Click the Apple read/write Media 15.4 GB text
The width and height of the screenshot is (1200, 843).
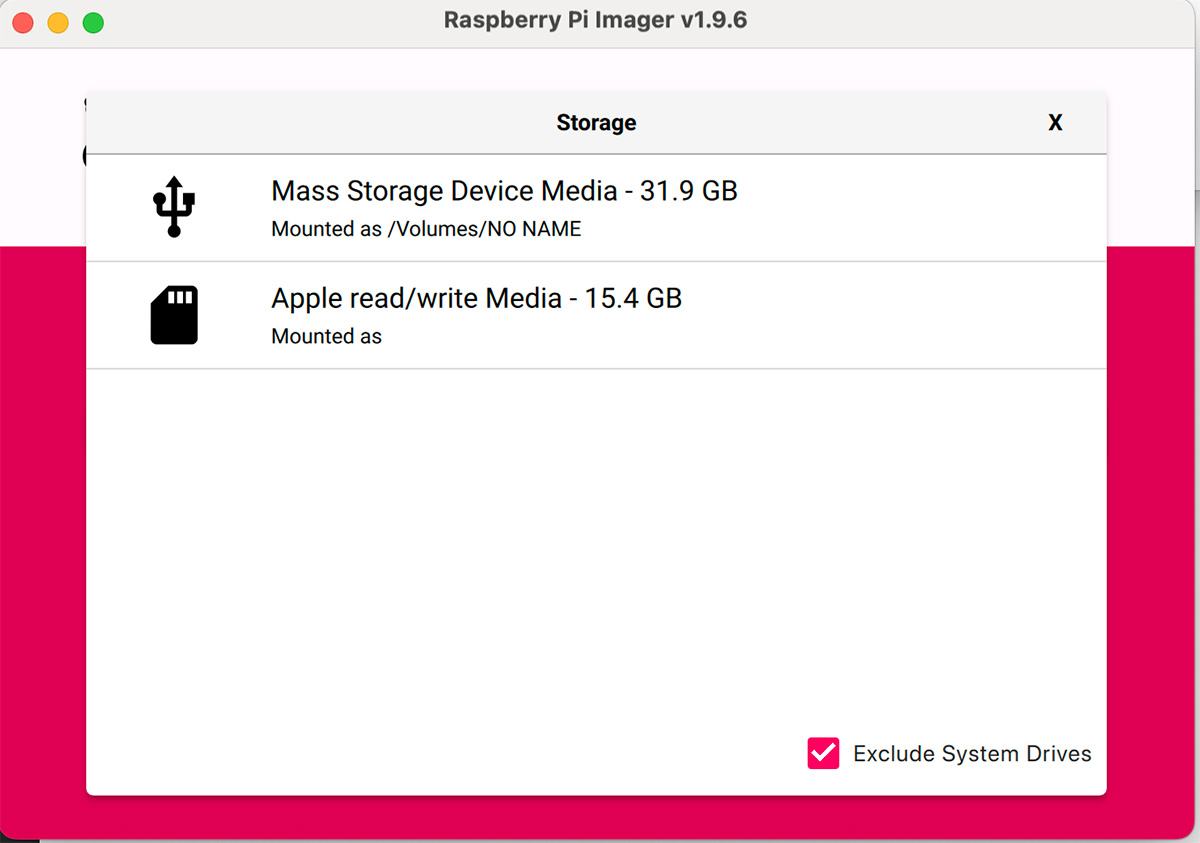pos(476,297)
